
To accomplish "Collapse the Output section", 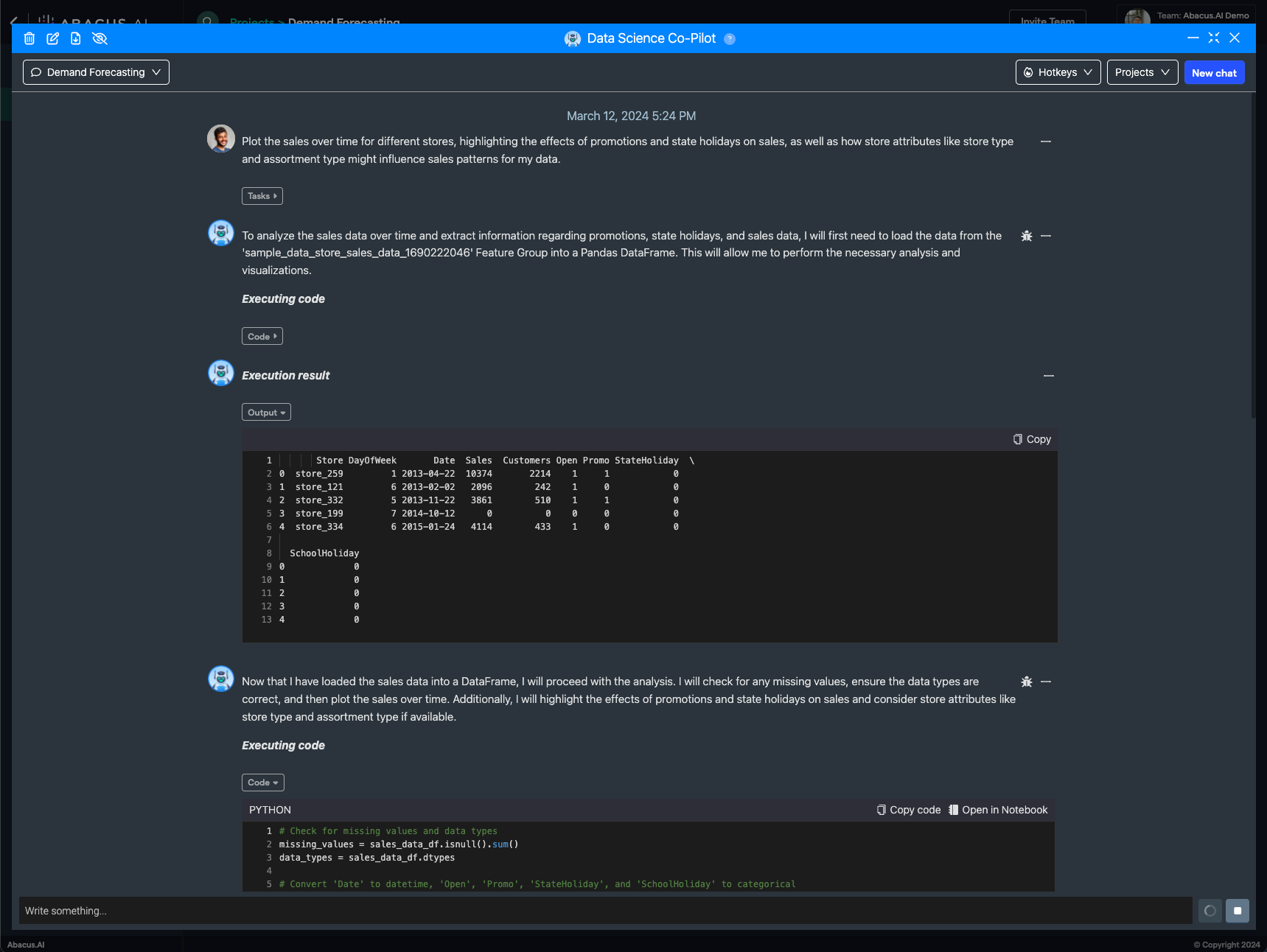I will click(266, 413).
